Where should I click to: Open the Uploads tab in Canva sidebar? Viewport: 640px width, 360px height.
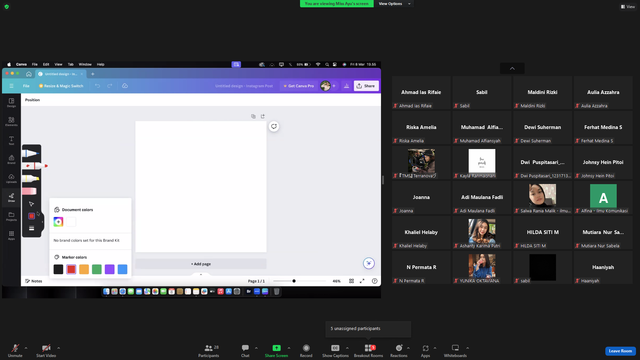(x=11, y=178)
